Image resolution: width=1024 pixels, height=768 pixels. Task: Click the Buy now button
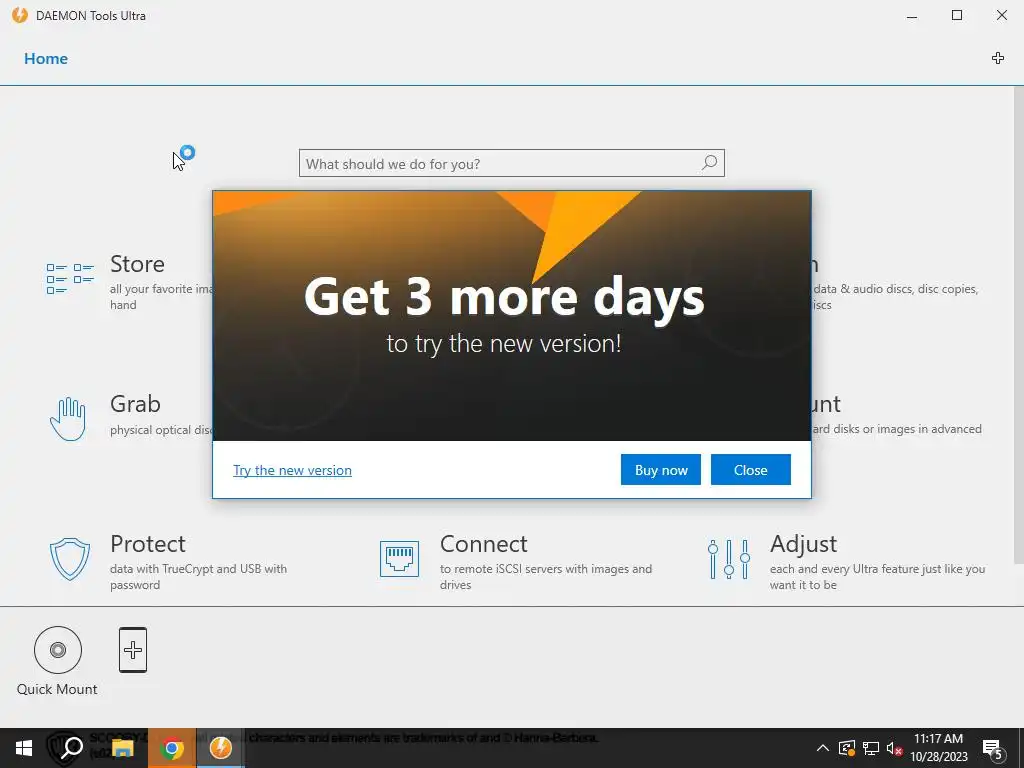(x=661, y=470)
